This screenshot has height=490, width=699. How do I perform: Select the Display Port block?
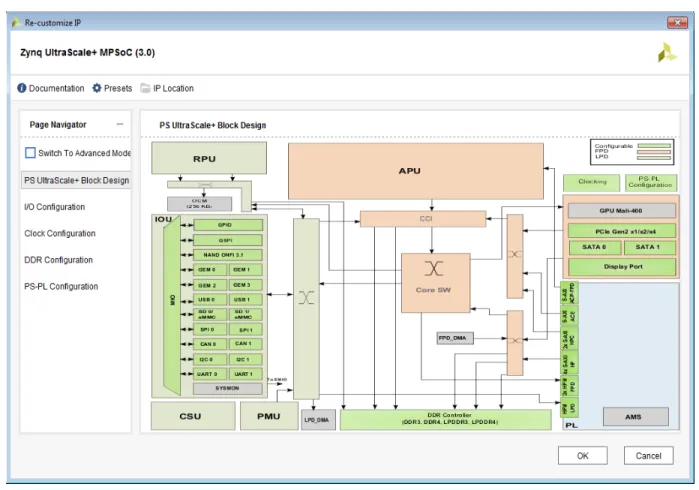click(622, 267)
